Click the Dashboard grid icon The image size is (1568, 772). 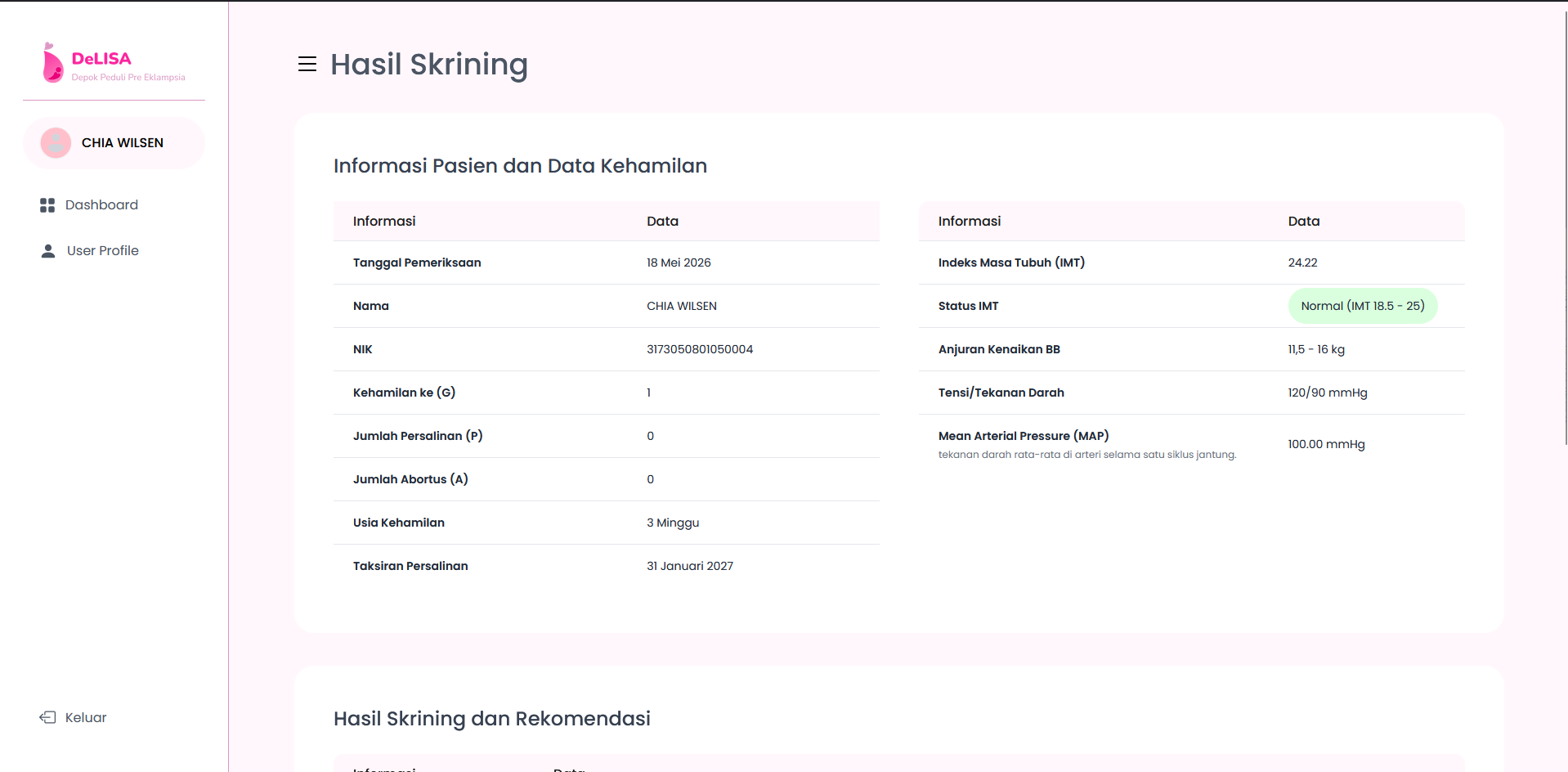[x=47, y=205]
